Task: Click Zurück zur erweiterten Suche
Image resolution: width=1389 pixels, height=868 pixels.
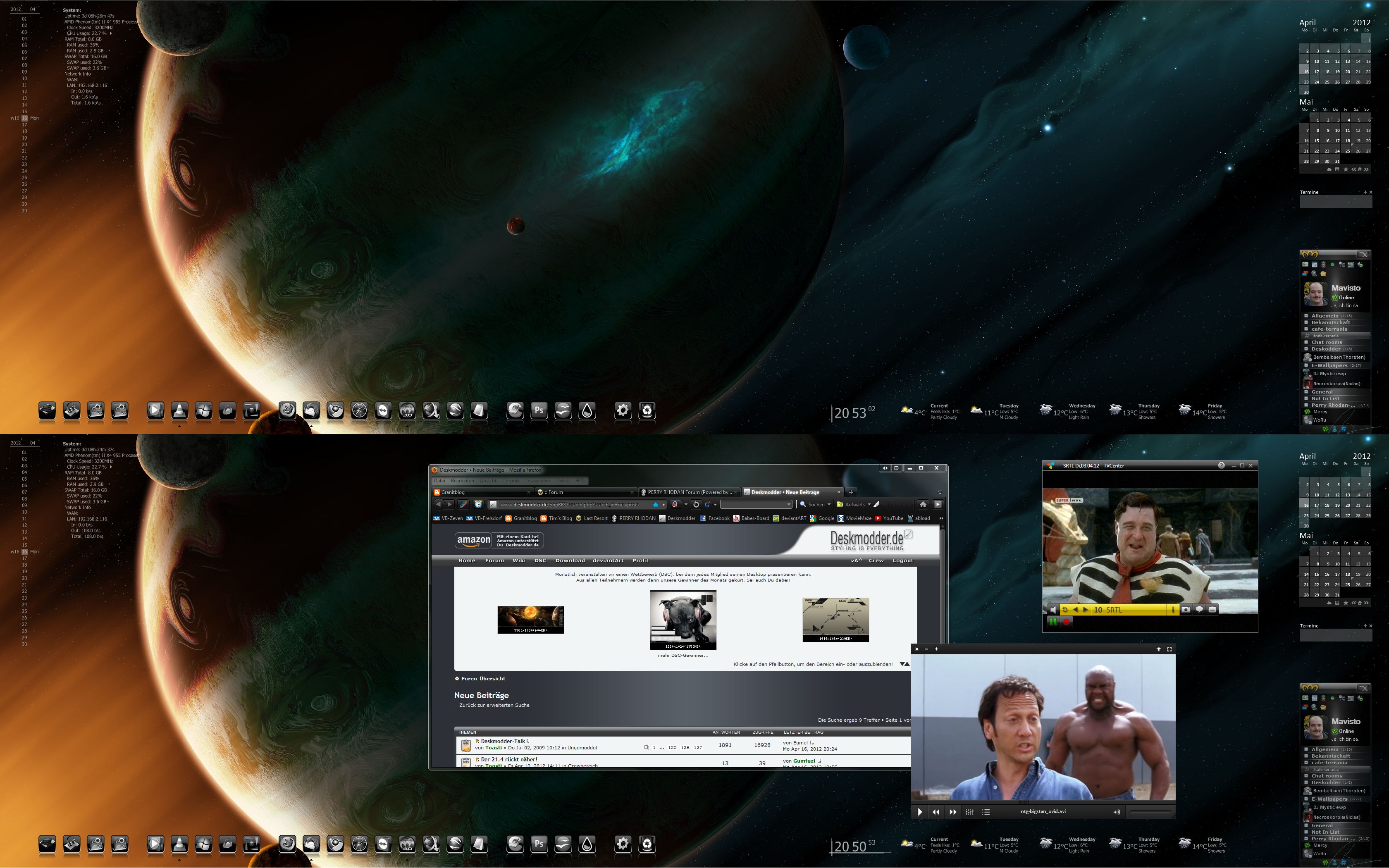Action: (494, 705)
